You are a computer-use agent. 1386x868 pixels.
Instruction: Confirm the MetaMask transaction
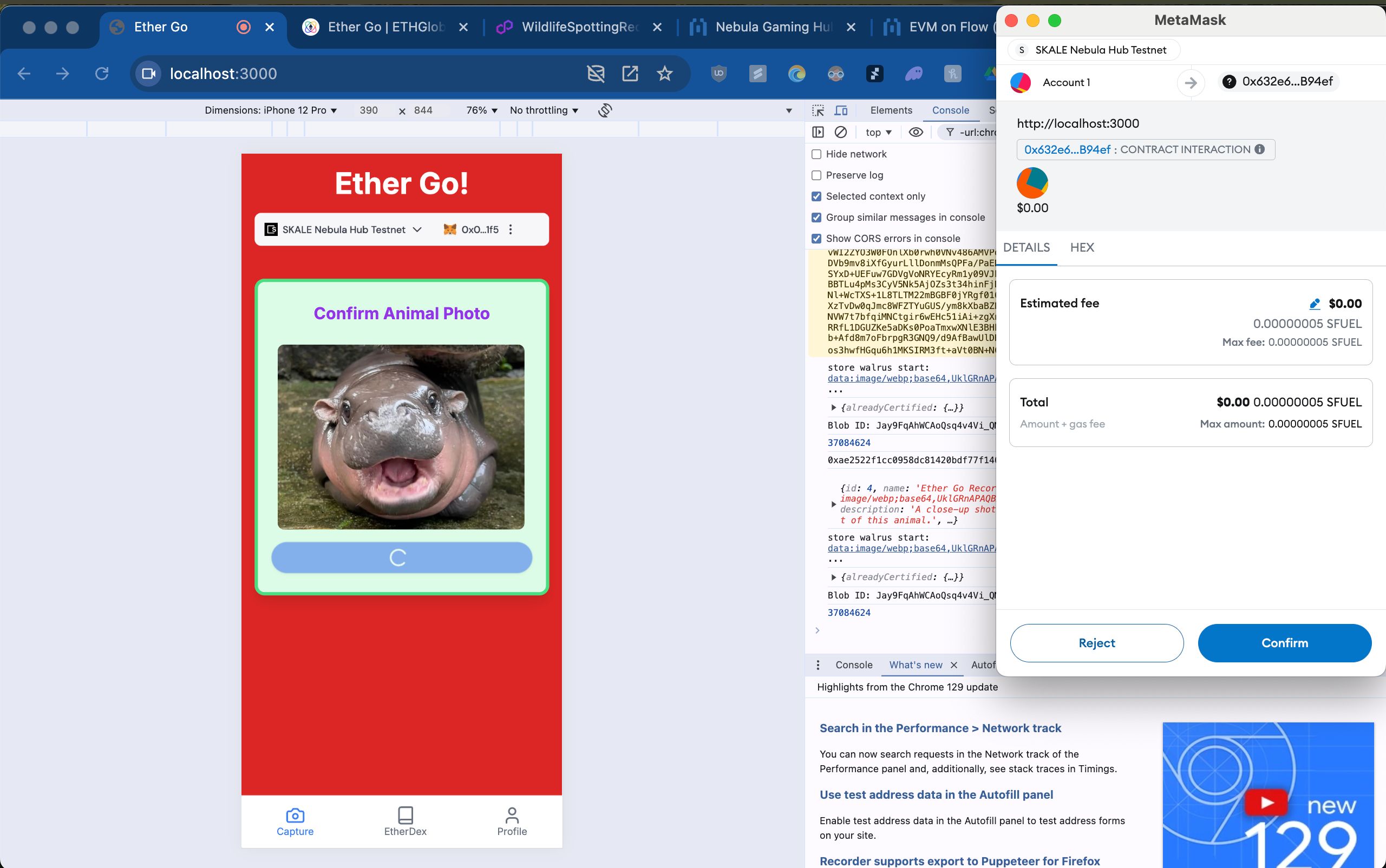coord(1284,643)
